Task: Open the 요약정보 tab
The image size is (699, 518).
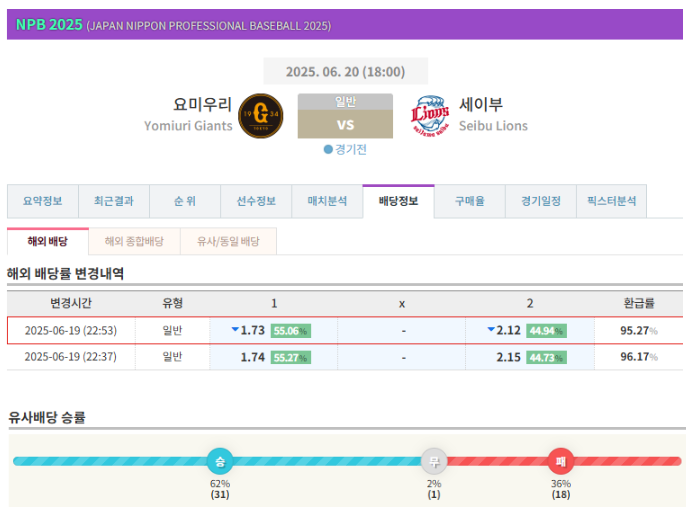Action: pos(43,201)
